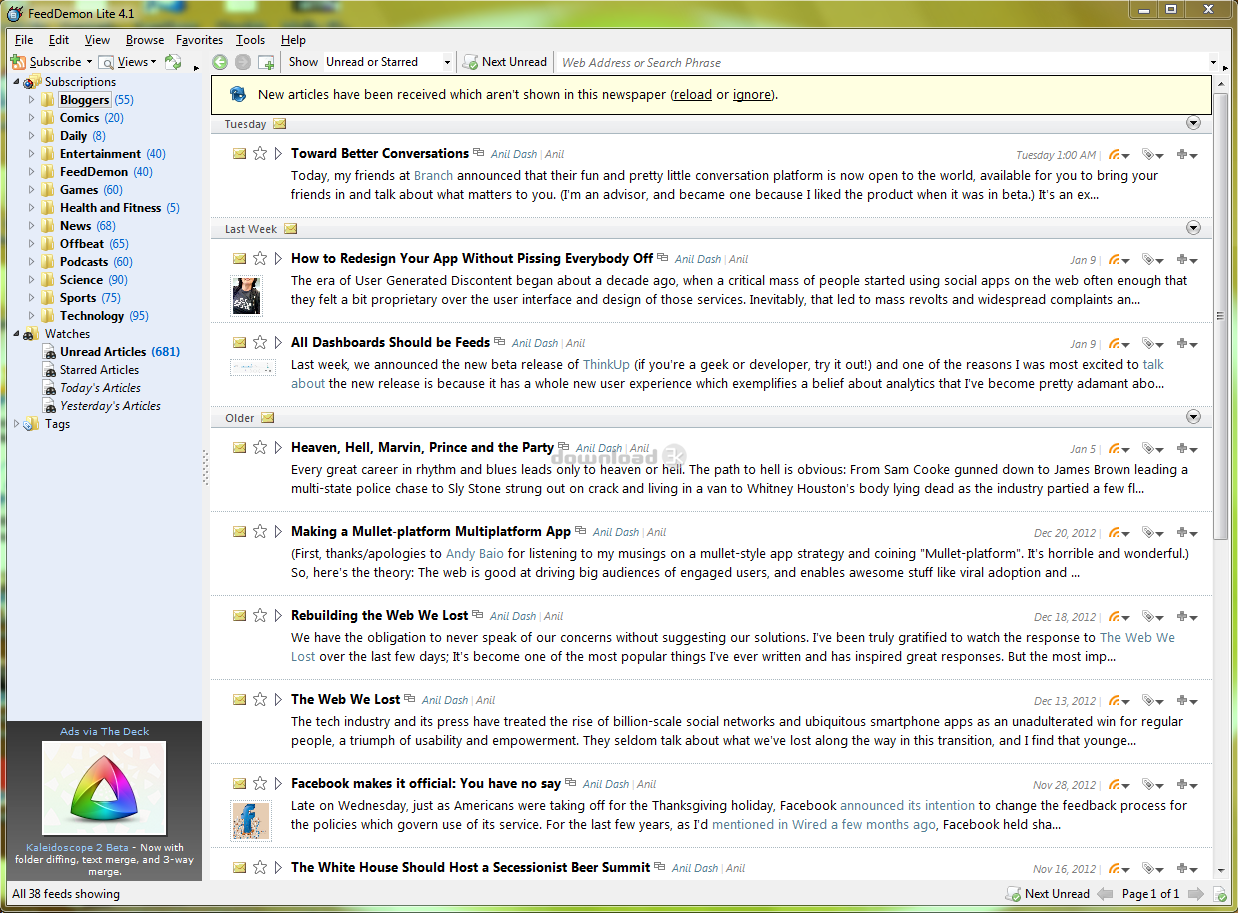1238x913 pixels.
Task: Open tag menu for Heaven, Hell, Marvin article
Action: click(x=1152, y=449)
